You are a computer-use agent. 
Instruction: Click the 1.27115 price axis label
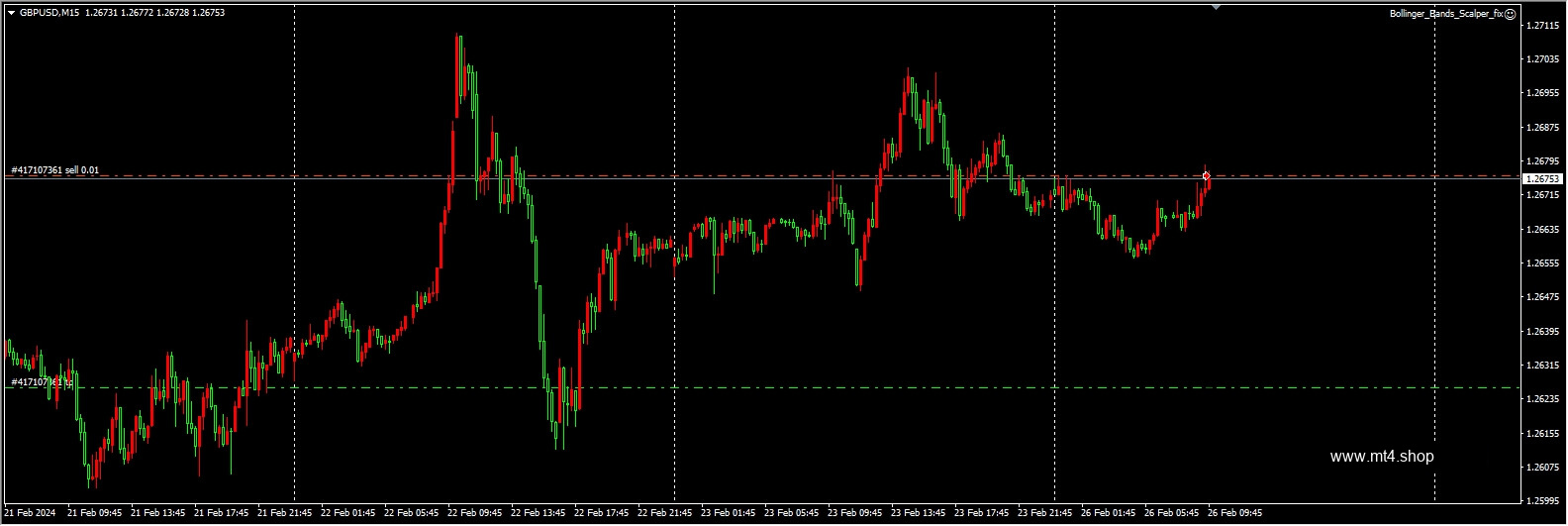(x=1543, y=26)
